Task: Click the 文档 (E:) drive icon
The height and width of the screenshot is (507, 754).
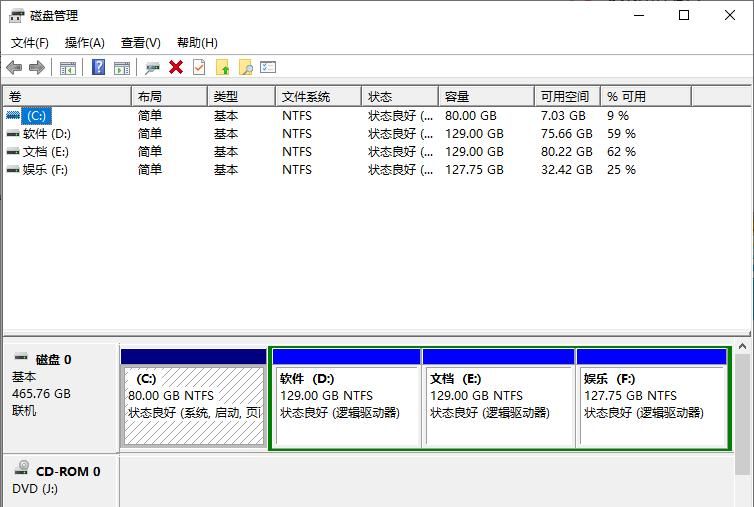Action: pyautogui.click(x=13, y=152)
